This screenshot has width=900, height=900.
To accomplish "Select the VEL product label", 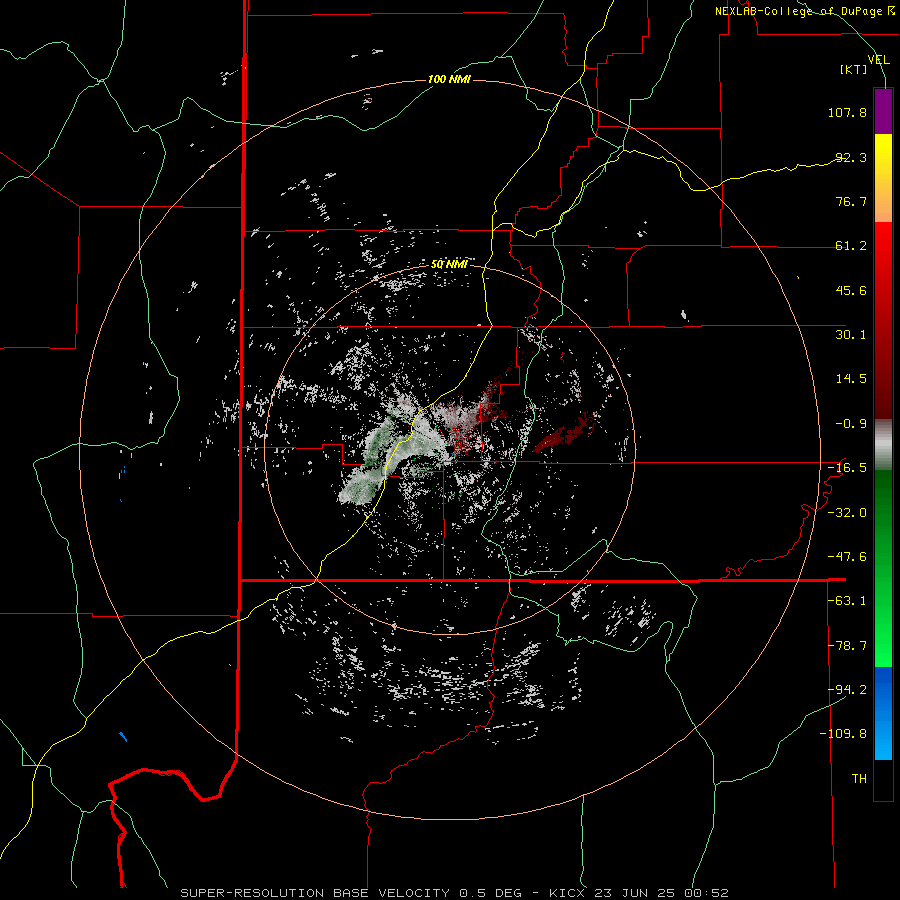I will coord(878,60).
